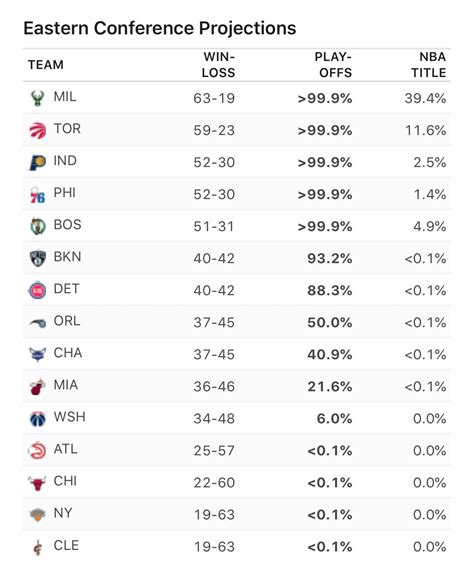Open the ORL team link
The height and width of the screenshot is (572, 474).
pos(67,321)
